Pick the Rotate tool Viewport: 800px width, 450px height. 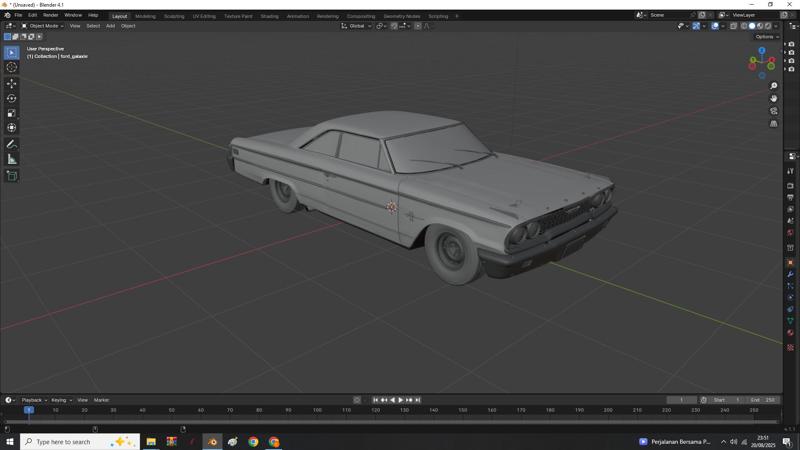click(x=11, y=98)
